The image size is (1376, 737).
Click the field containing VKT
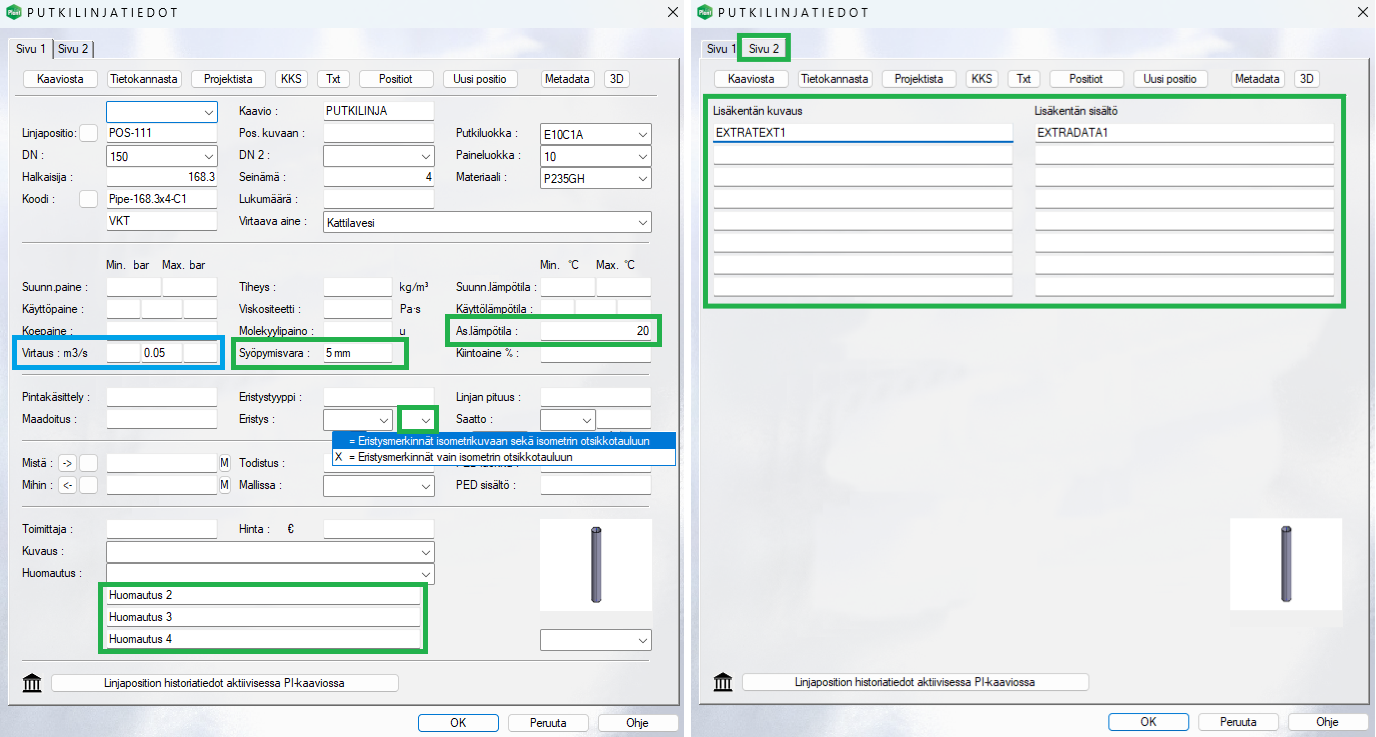coord(161,221)
